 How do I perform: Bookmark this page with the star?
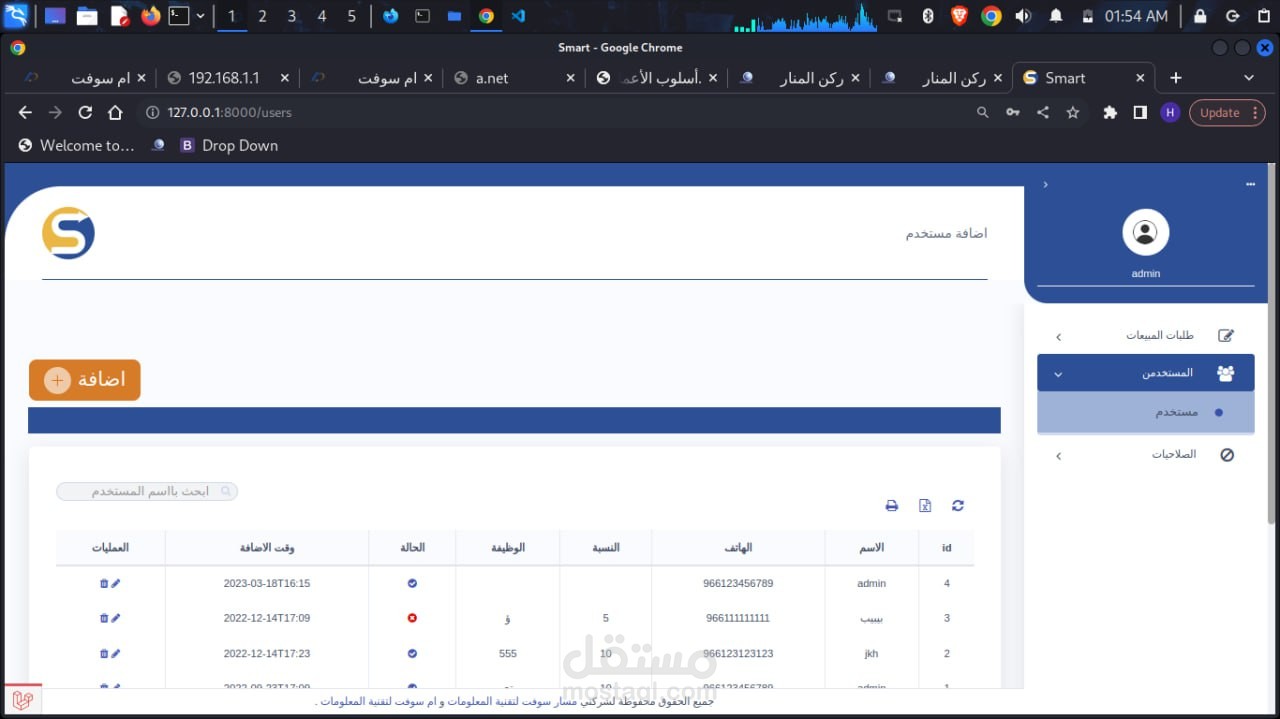click(1073, 113)
